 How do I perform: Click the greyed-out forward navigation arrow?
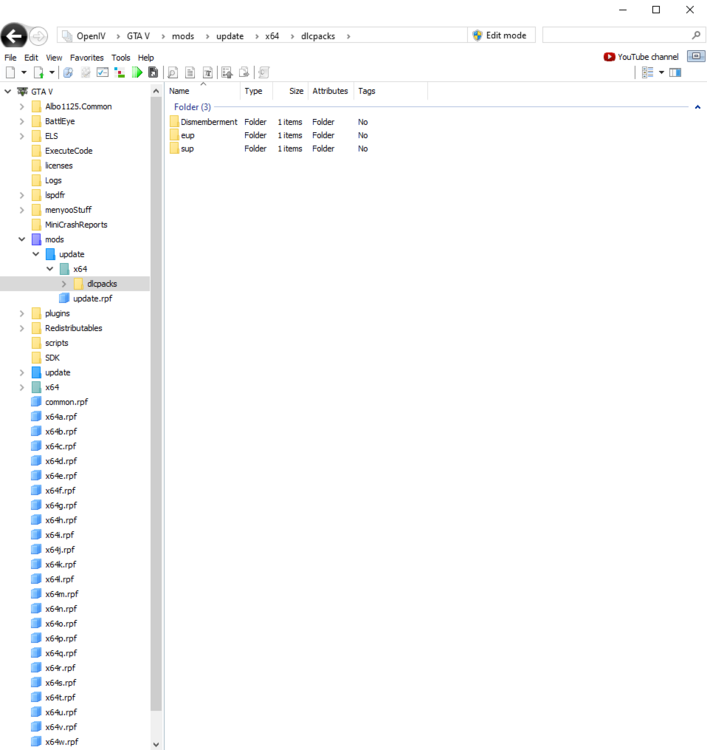[x=38, y=36]
